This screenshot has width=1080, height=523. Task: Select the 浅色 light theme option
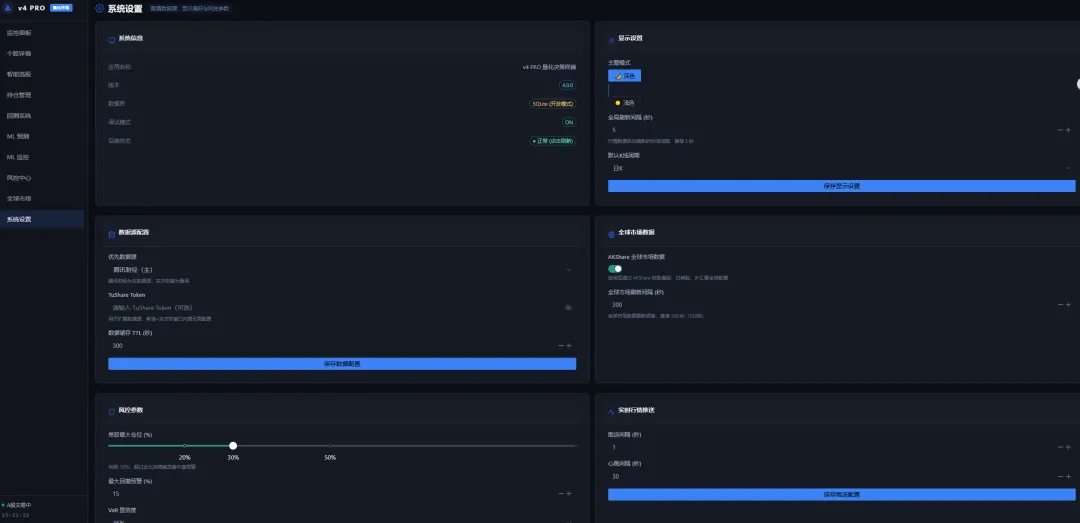625,103
